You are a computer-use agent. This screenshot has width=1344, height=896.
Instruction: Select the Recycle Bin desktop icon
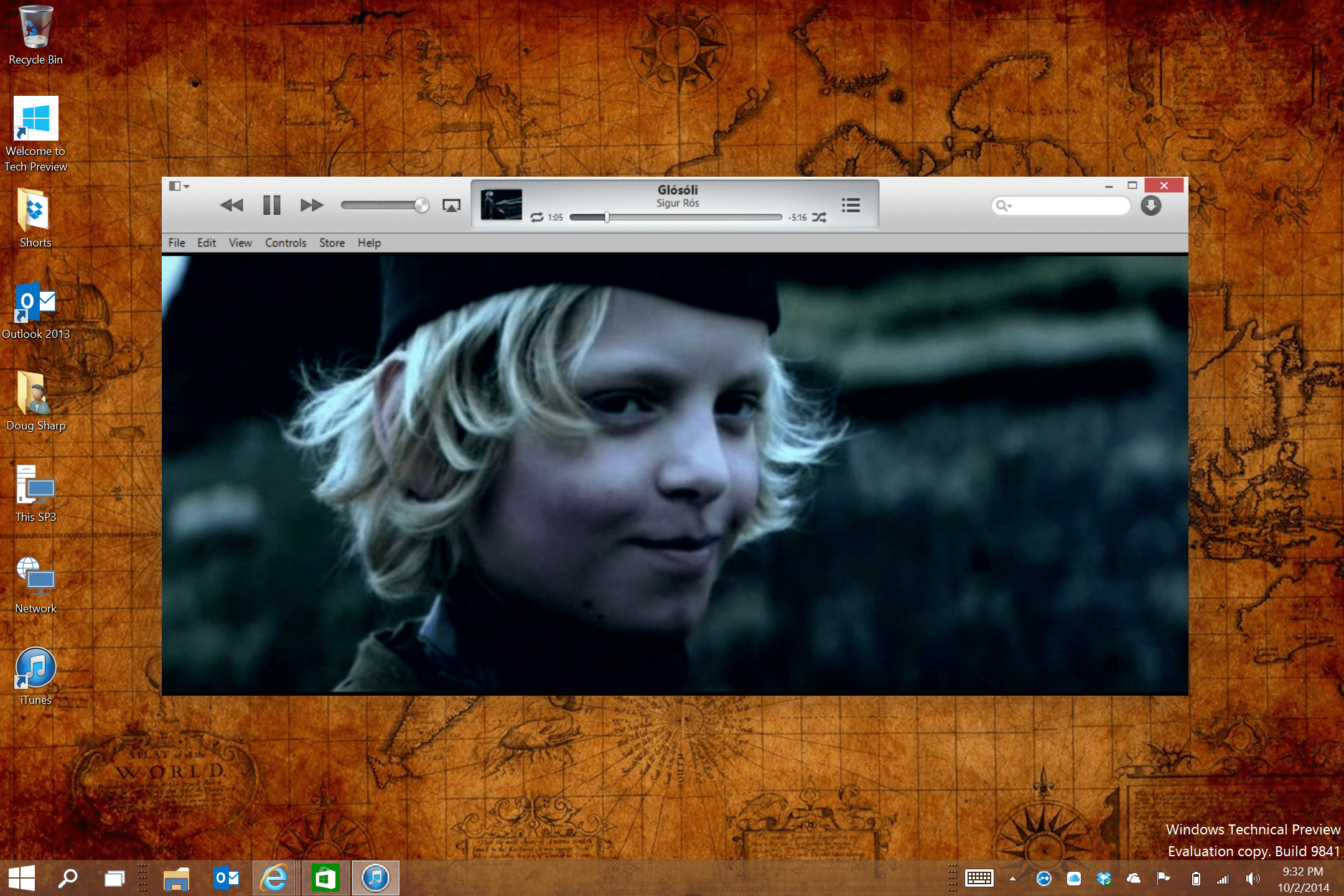[35, 35]
